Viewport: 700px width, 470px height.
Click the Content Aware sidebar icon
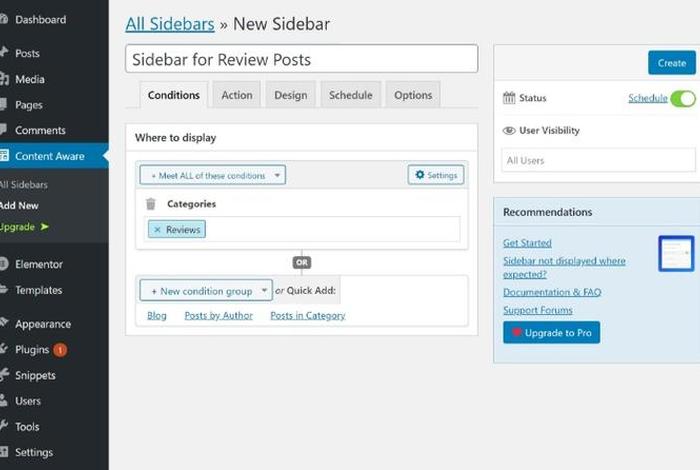[x=4, y=156]
